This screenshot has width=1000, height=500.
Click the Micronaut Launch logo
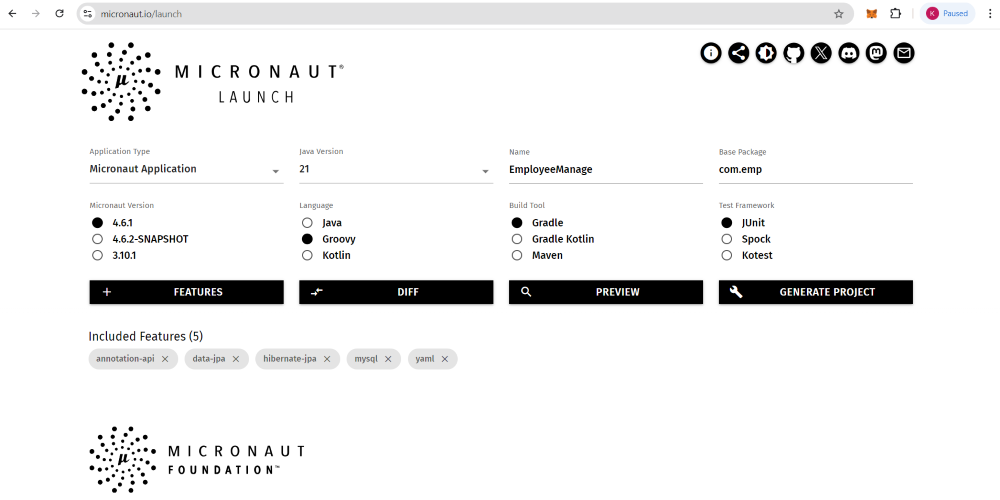213,82
